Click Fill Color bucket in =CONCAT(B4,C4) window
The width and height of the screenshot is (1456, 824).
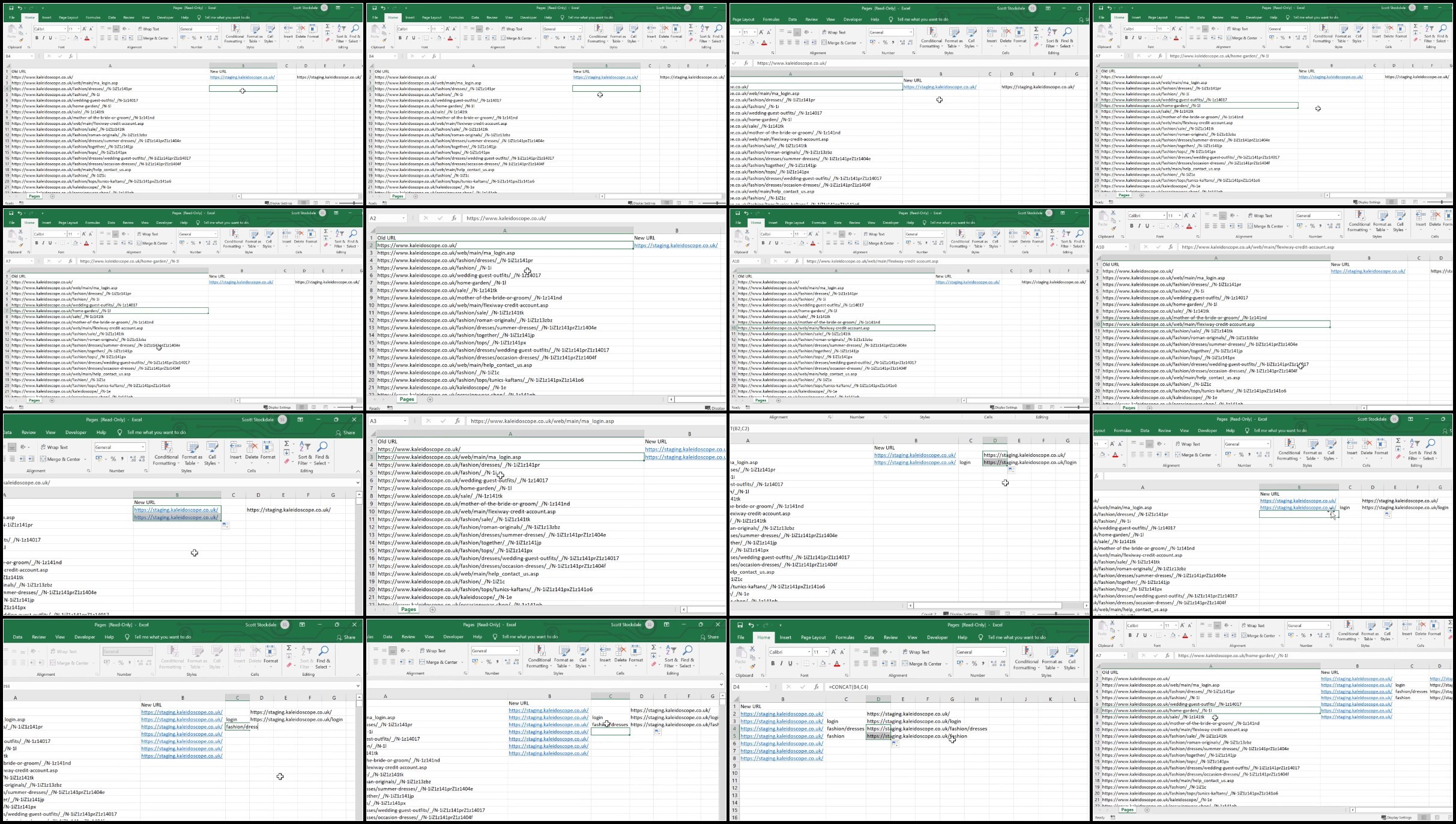point(823,663)
